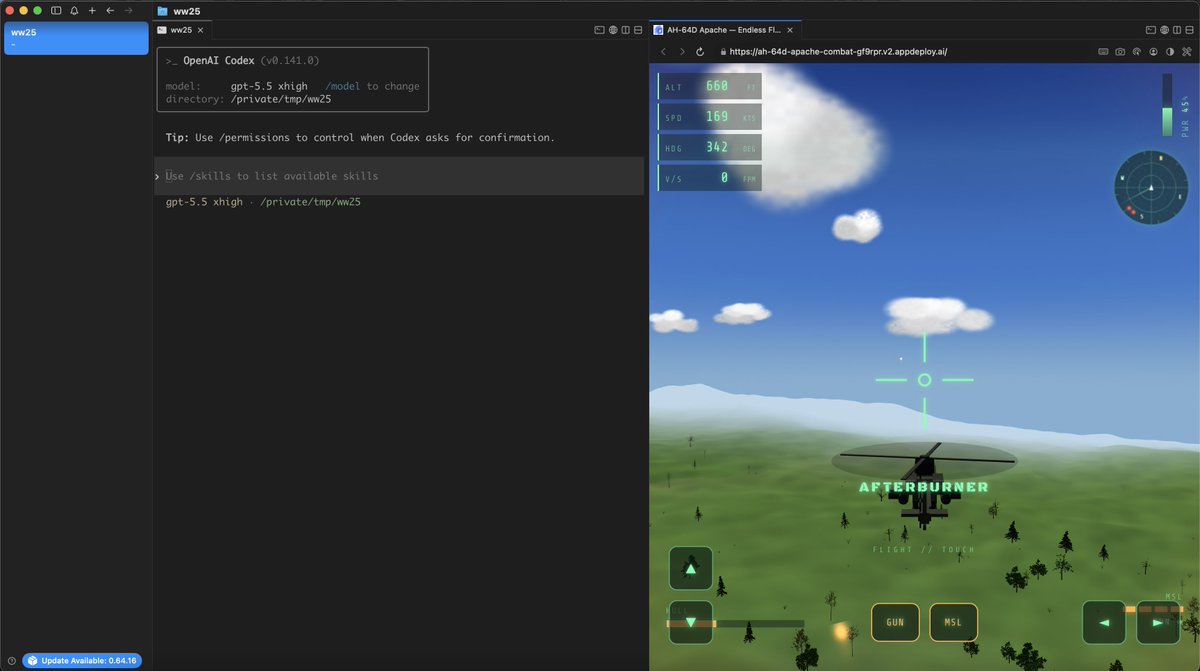
Task: Launch missile with MSL button
Action: pos(954,622)
